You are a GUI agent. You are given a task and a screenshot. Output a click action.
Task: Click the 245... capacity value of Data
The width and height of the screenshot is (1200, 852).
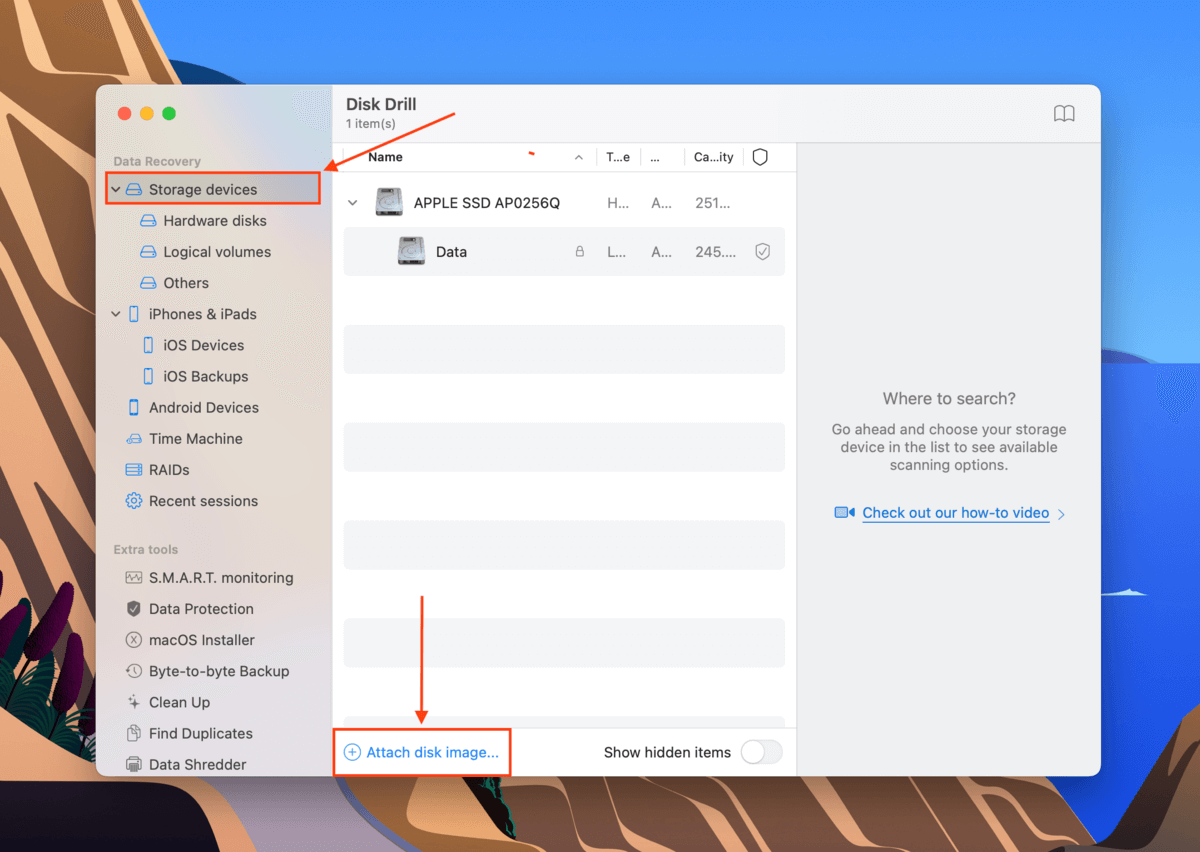(715, 252)
